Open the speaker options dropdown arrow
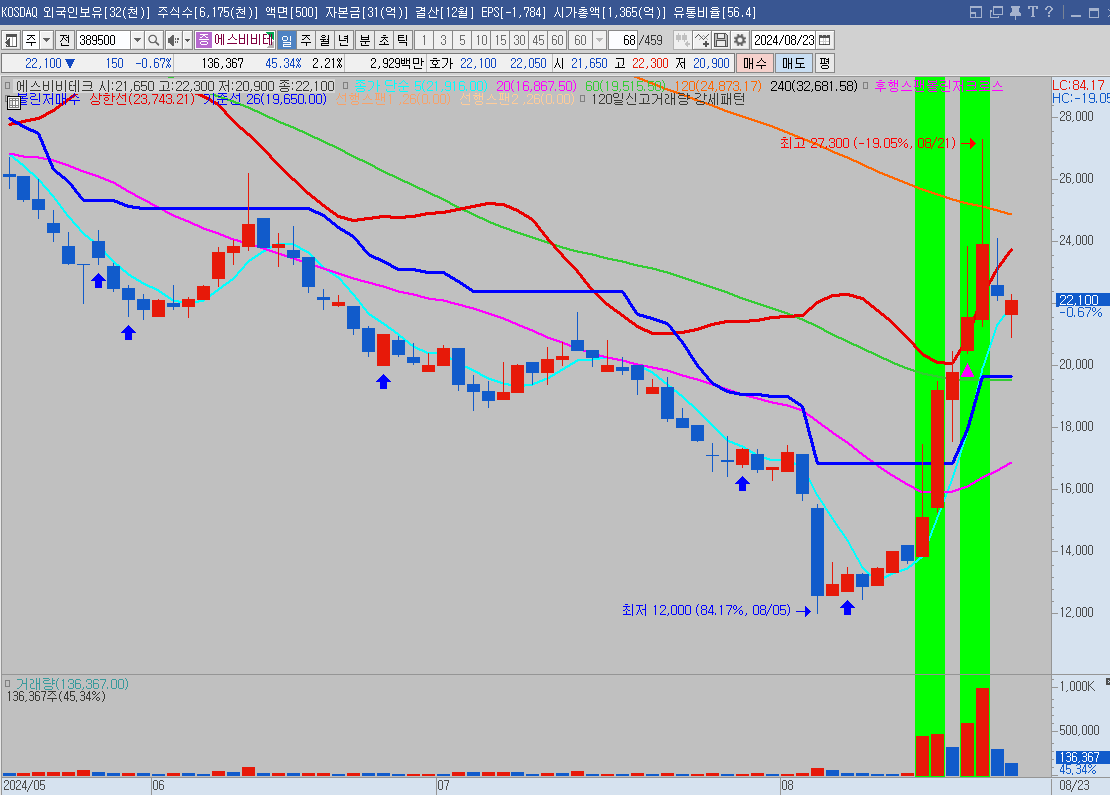Viewport: 1110px width, 795px height. pos(188,40)
